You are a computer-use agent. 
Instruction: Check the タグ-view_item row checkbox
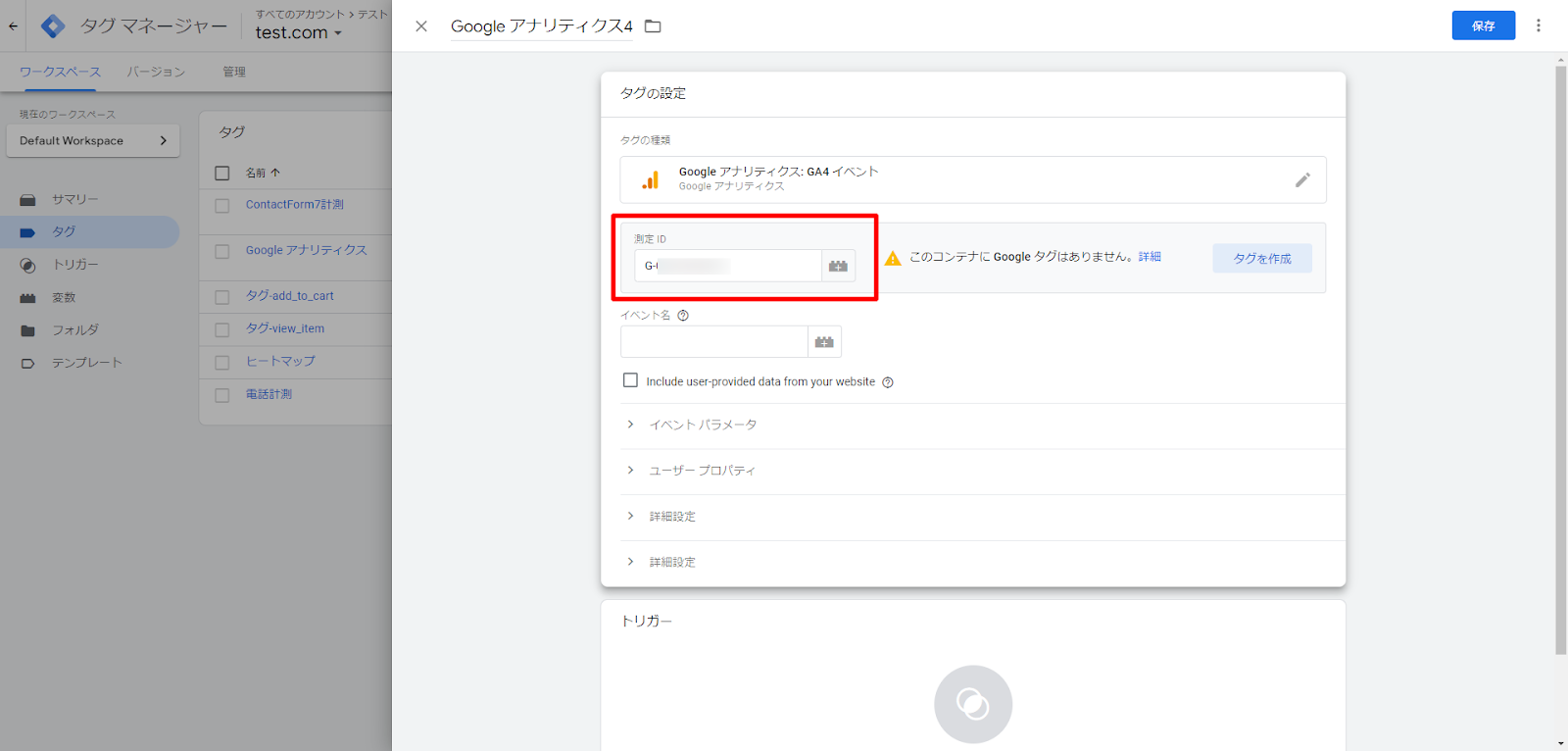tap(222, 329)
